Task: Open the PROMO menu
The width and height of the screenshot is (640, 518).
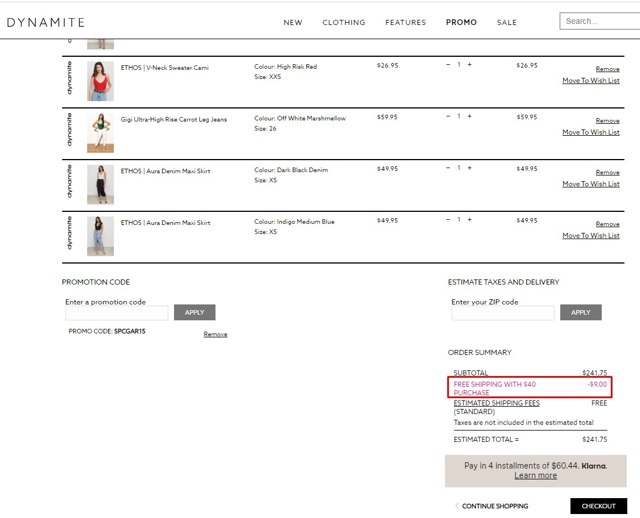Action: 461,22
